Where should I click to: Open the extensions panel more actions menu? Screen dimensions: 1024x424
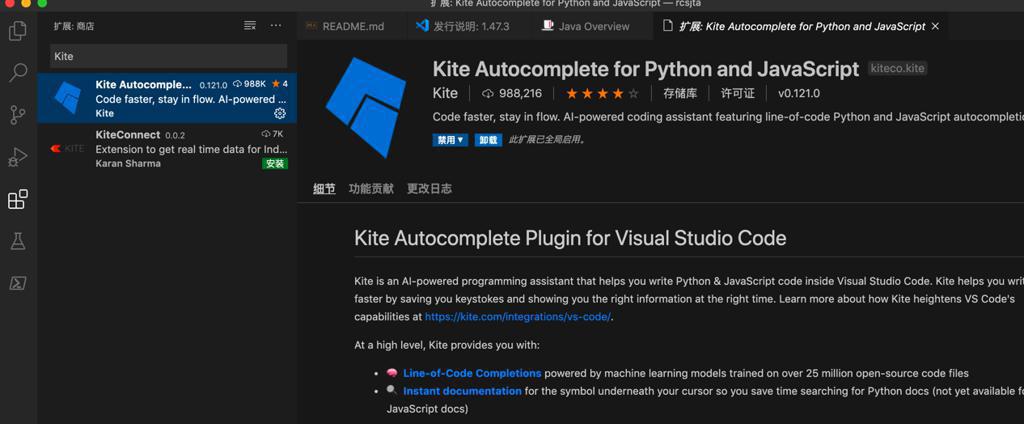(276, 25)
